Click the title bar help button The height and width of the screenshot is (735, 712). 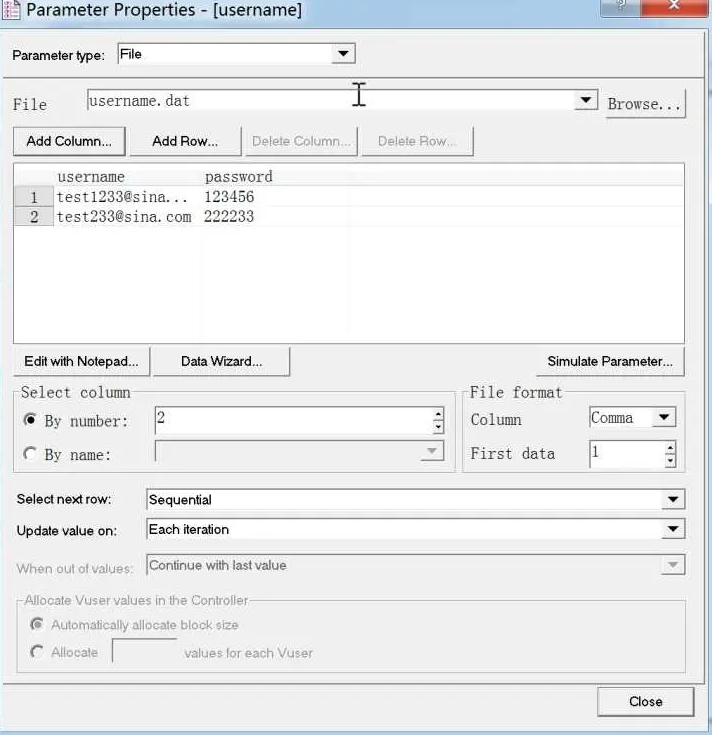tap(621, 7)
